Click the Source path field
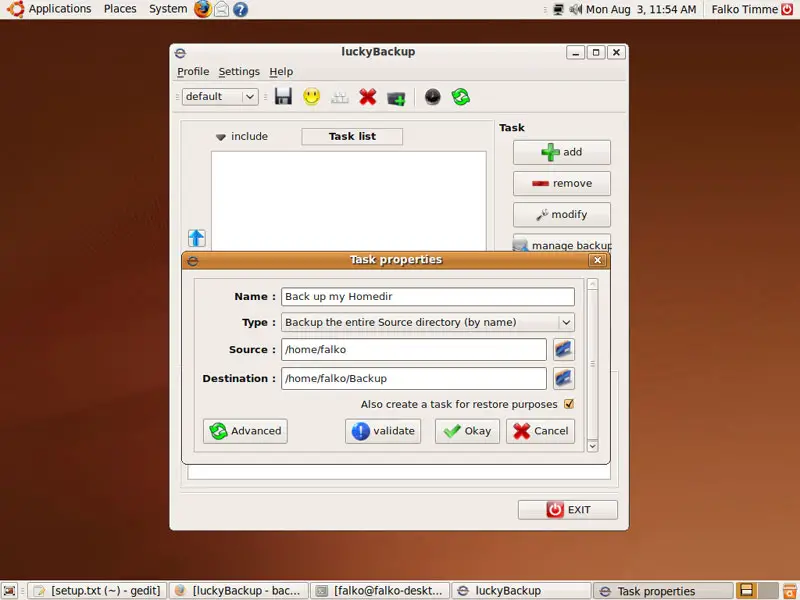This screenshot has width=800, height=600. tap(414, 349)
